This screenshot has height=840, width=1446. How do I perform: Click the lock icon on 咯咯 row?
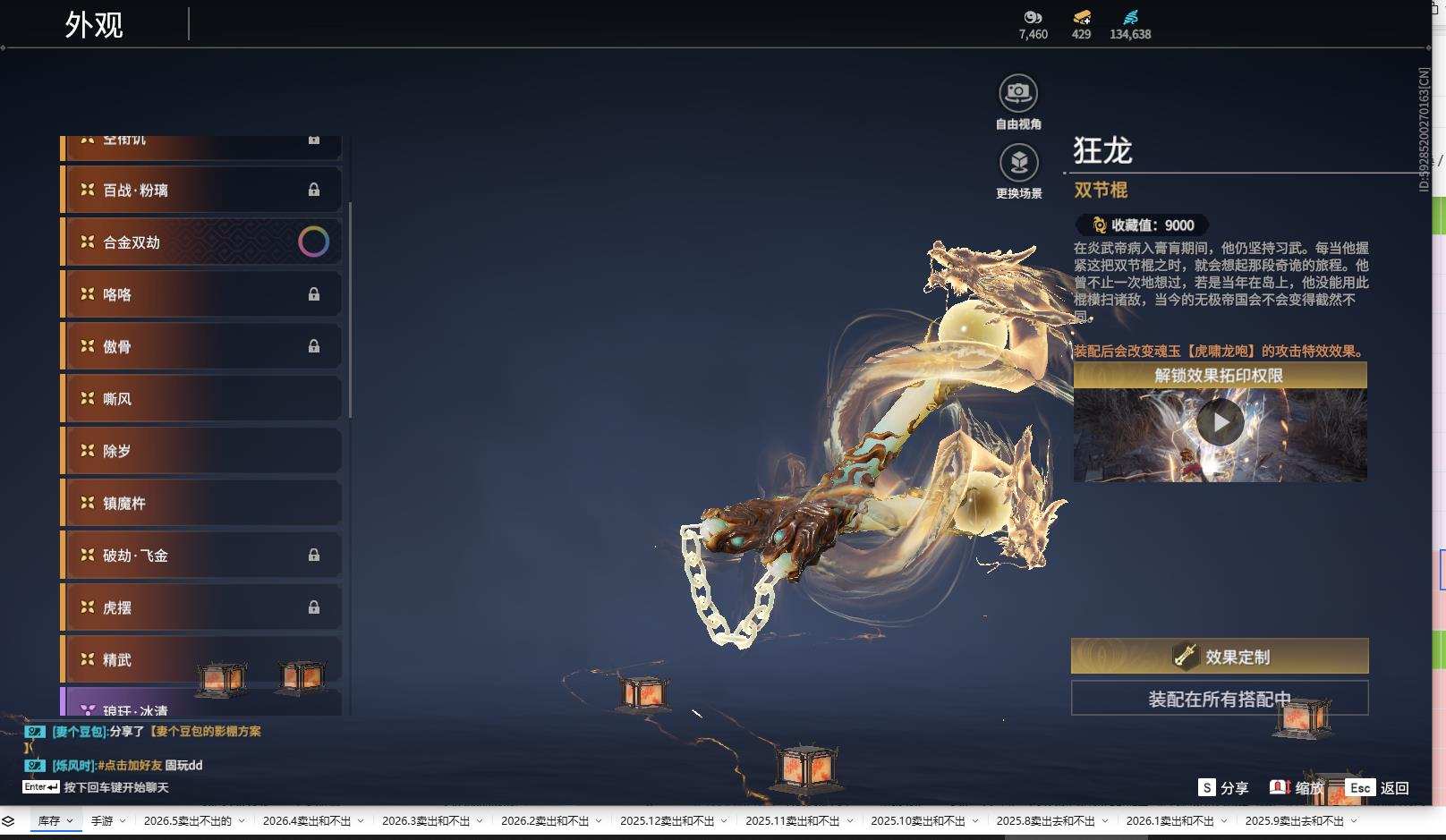(314, 294)
